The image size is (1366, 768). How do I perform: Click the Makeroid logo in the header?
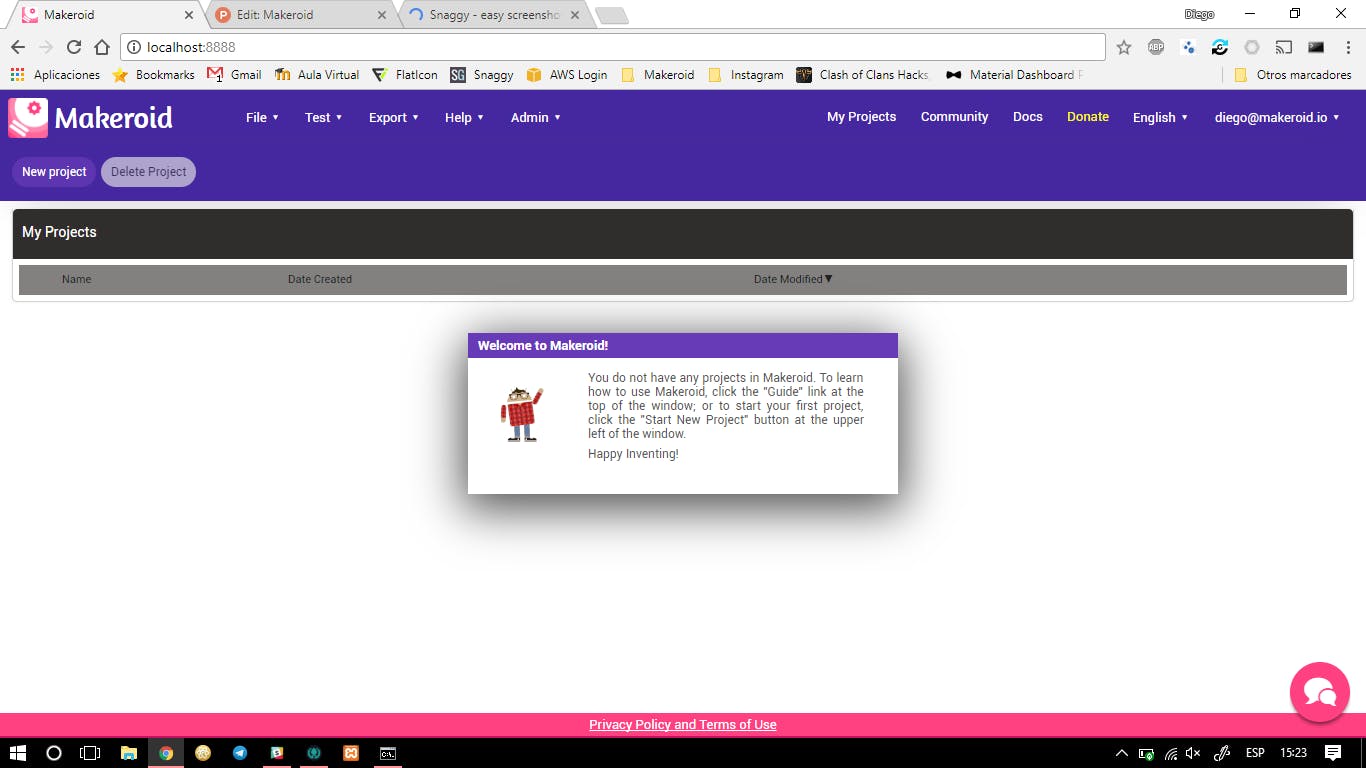[x=91, y=118]
